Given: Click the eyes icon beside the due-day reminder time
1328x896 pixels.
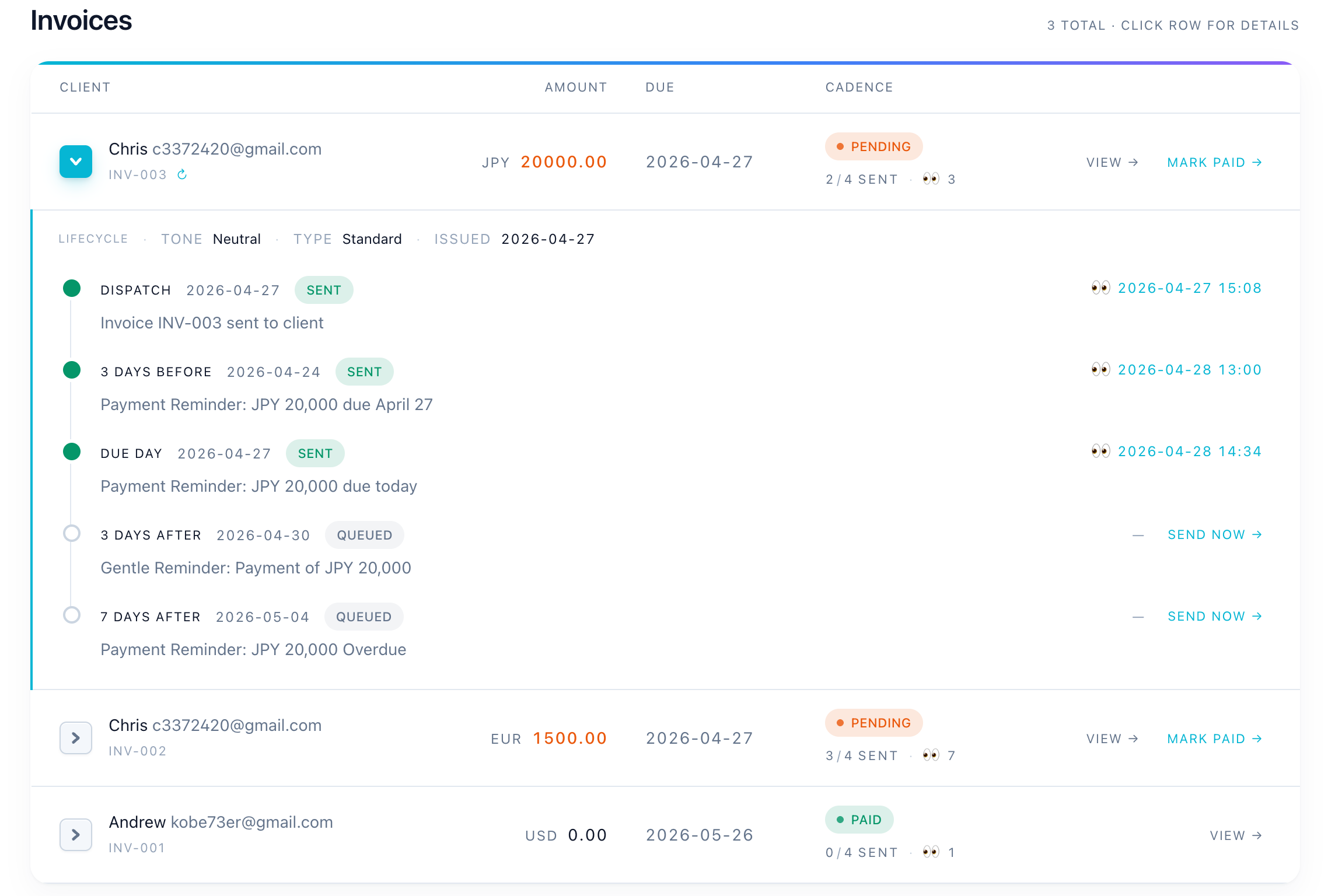Looking at the screenshot, I should coord(1100,451).
